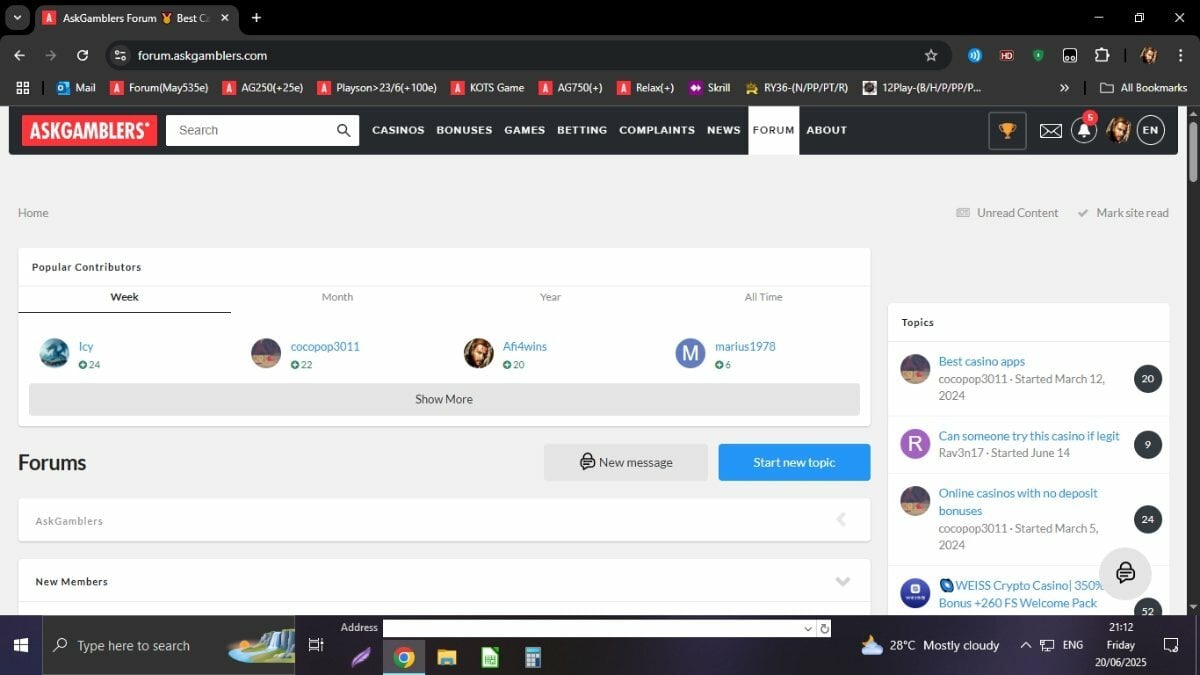The image size is (1200, 675).
Task: View site information icon in address bar
Action: click(x=120, y=55)
